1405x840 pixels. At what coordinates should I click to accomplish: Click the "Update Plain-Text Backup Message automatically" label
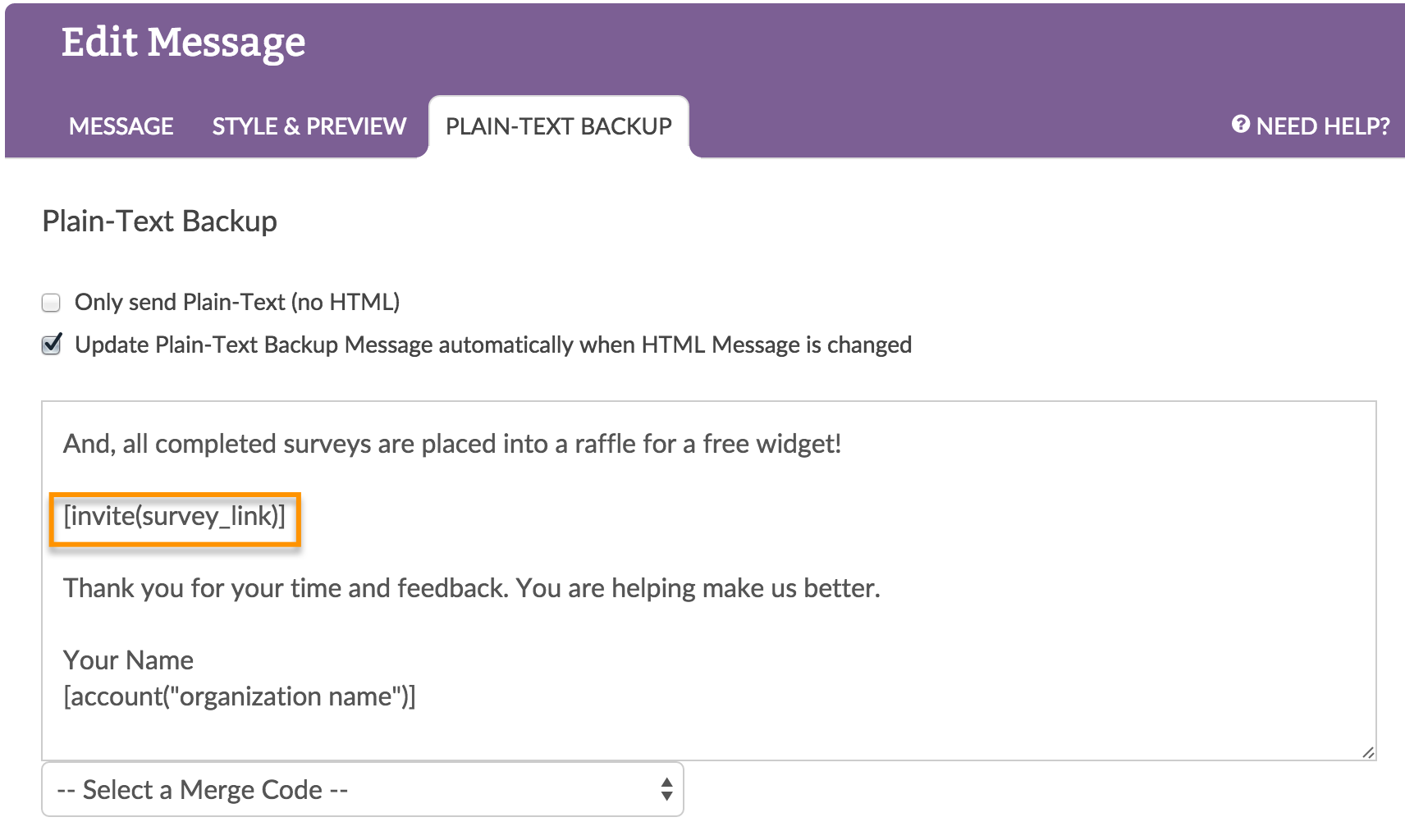coord(492,345)
